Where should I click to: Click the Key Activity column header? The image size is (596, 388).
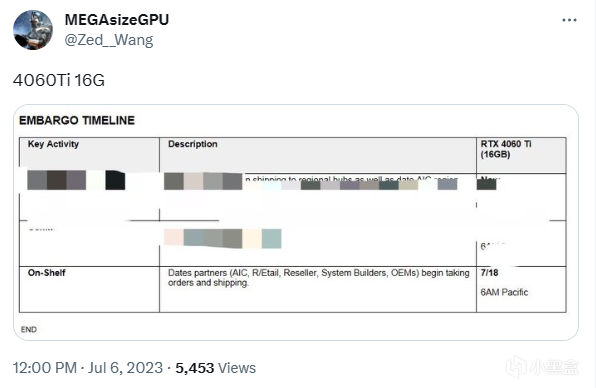pos(53,144)
